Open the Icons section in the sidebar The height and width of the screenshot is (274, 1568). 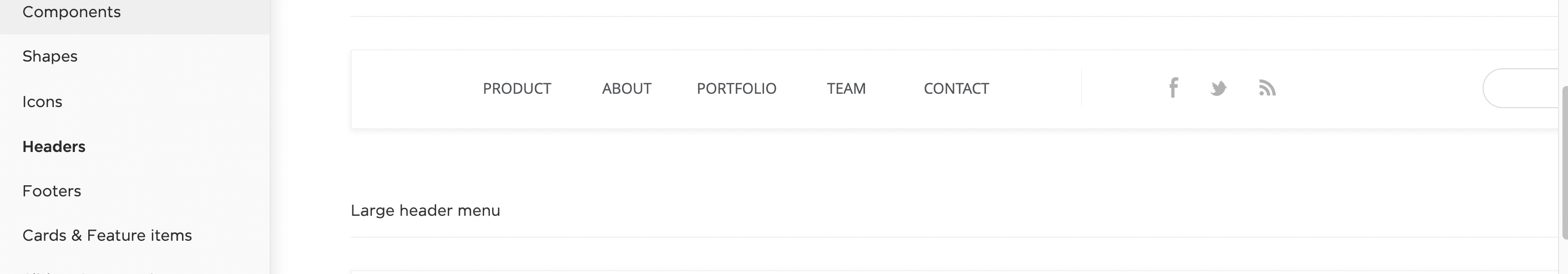[43, 102]
